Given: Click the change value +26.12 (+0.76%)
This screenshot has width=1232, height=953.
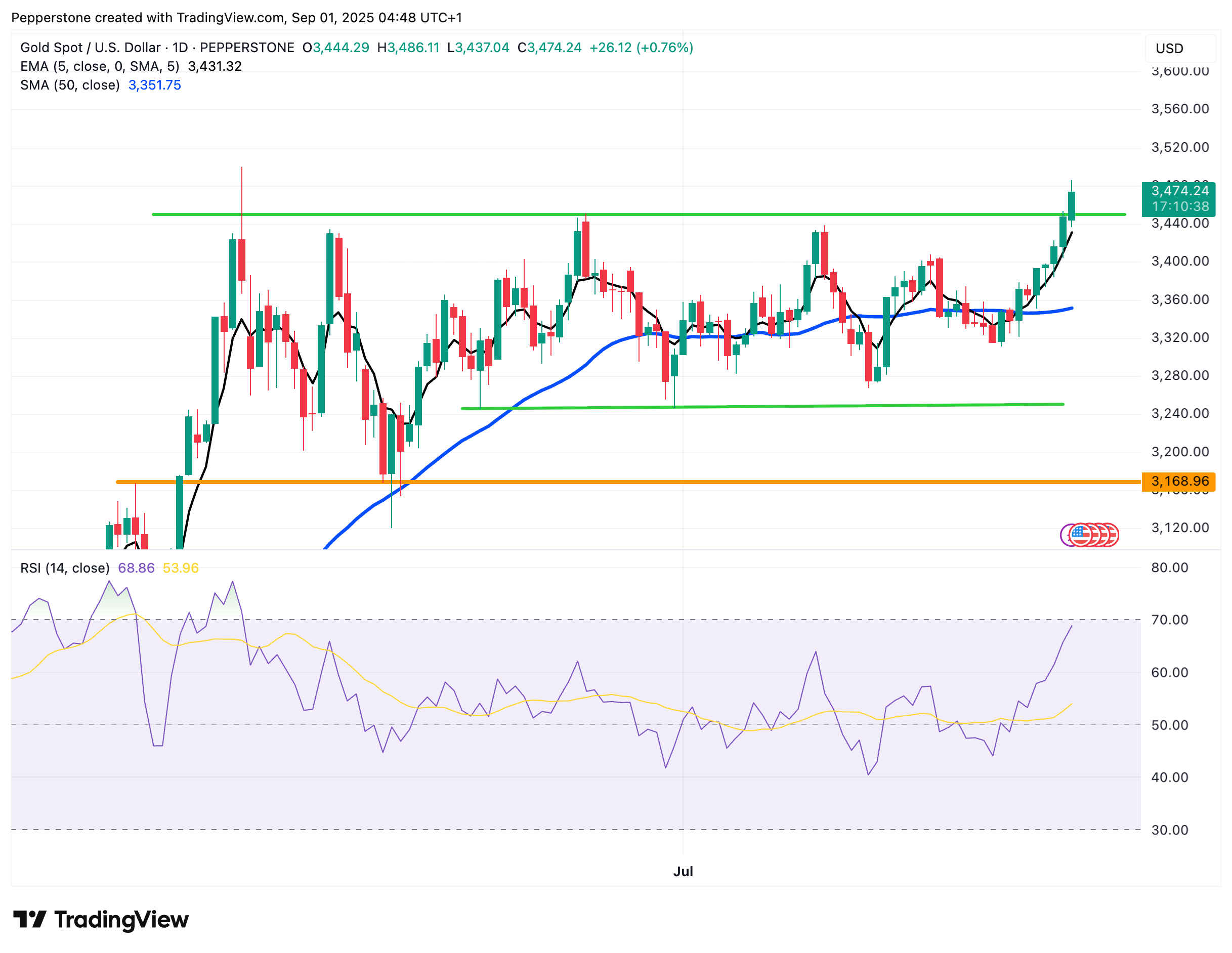Looking at the screenshot, I should [642, 48].
